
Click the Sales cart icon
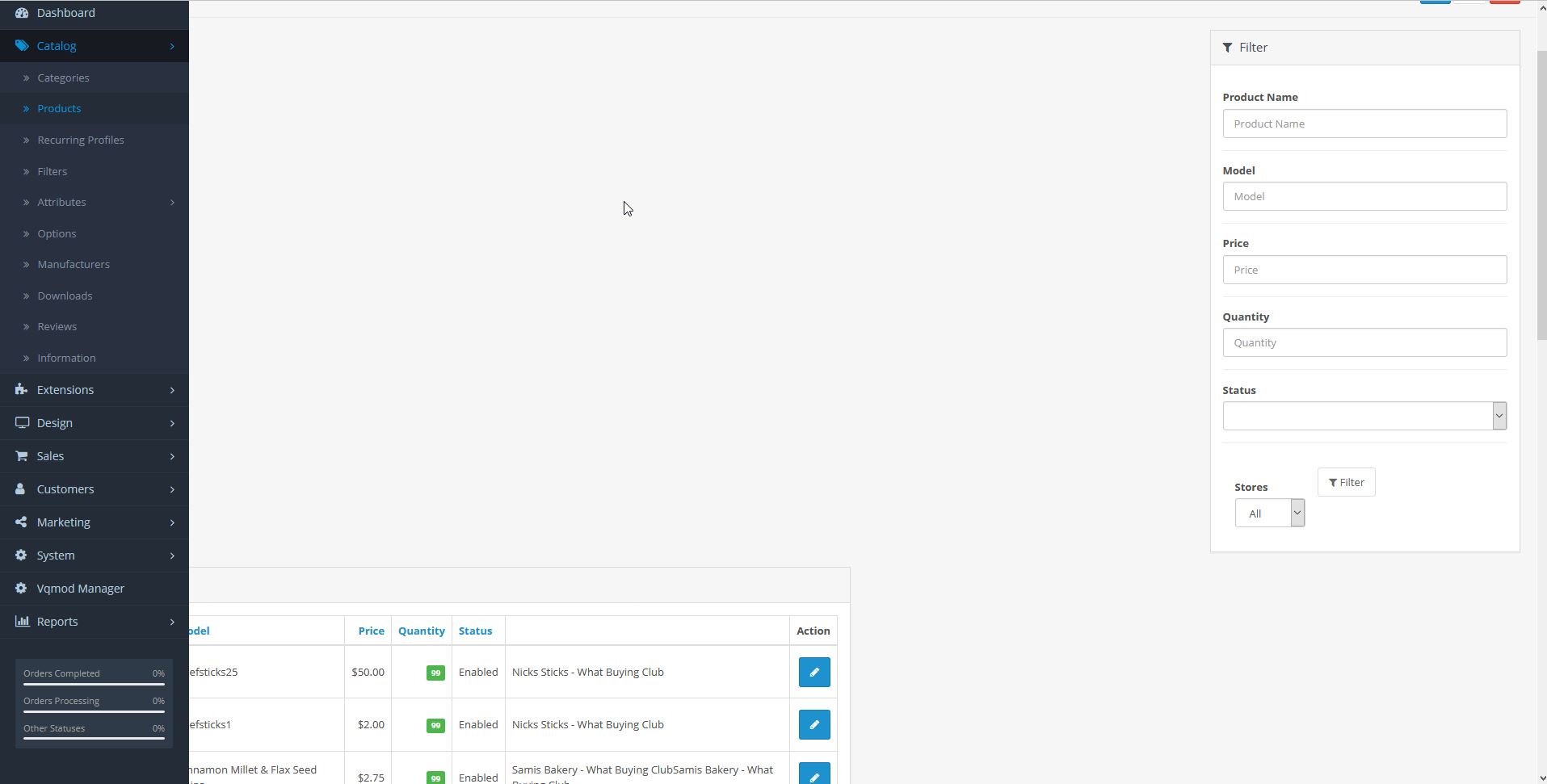pyautogui.click(x=22, y=456)
